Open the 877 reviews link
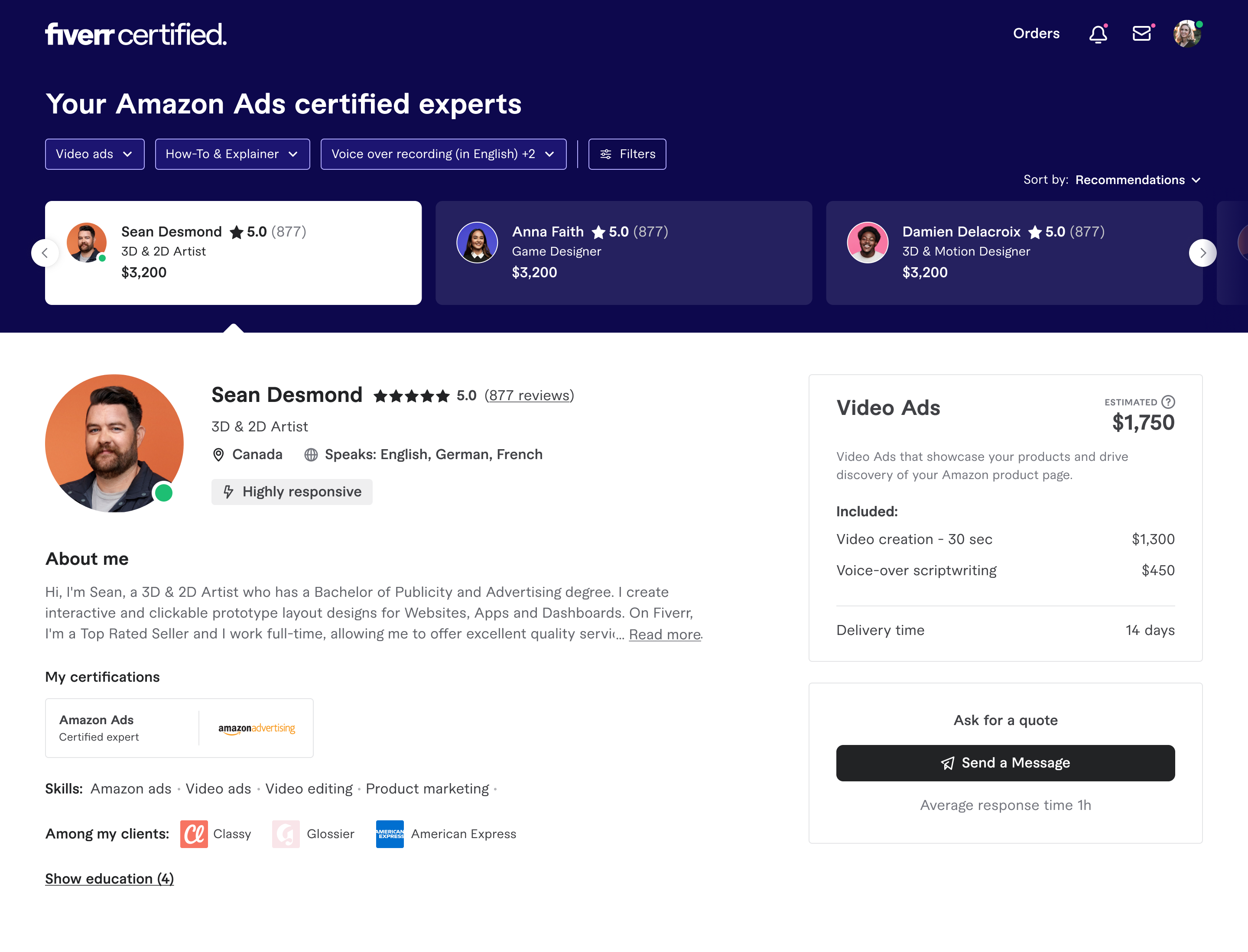The height and width of the screenshot is (952, 1248). point(529,395)
